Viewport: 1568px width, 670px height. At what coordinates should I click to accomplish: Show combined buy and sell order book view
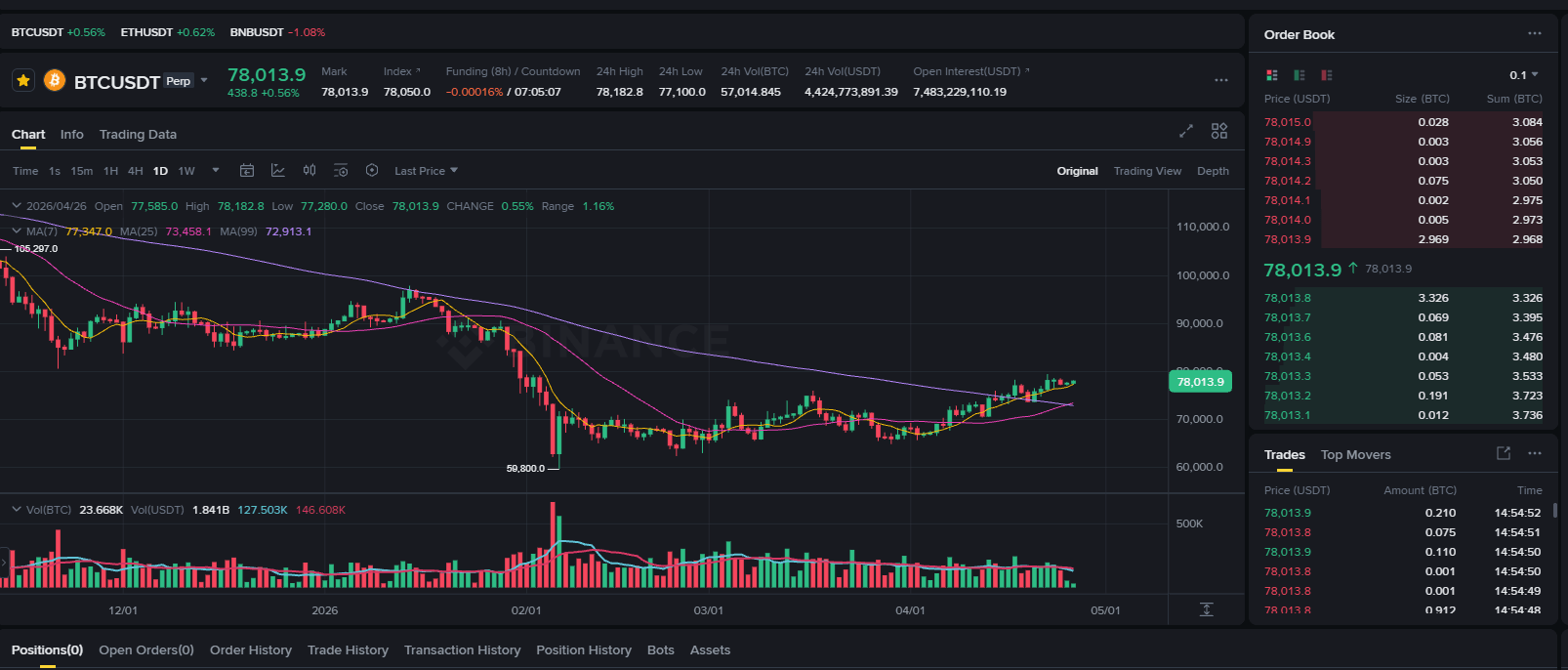[1271, 75]
